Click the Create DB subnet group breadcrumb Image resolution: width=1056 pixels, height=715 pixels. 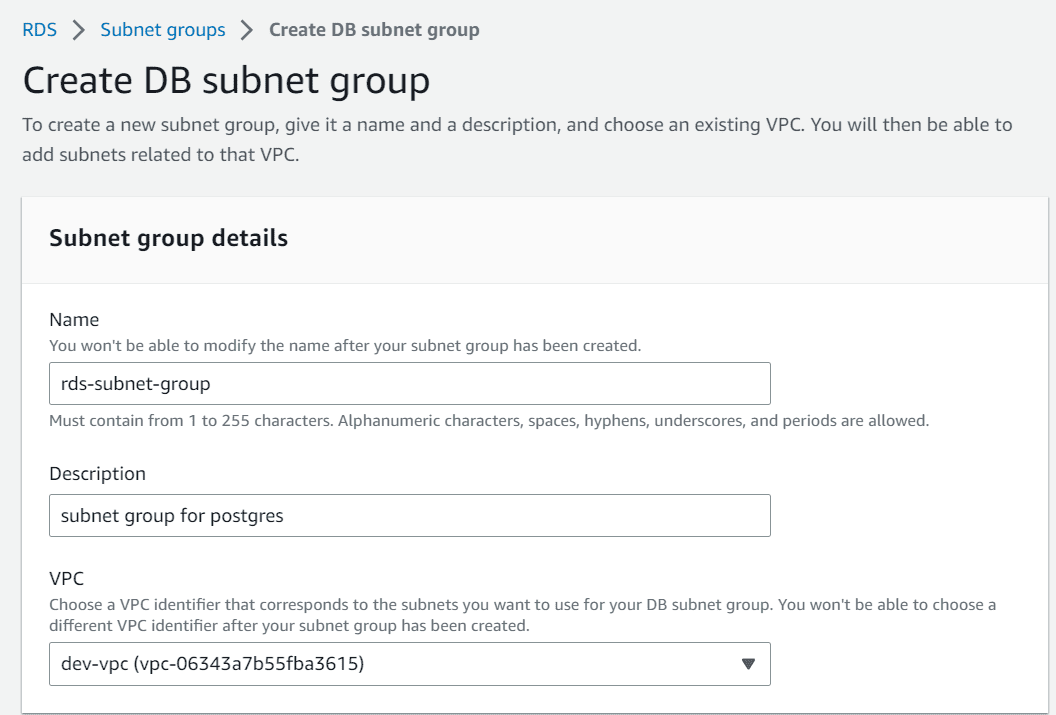[374, 30]
